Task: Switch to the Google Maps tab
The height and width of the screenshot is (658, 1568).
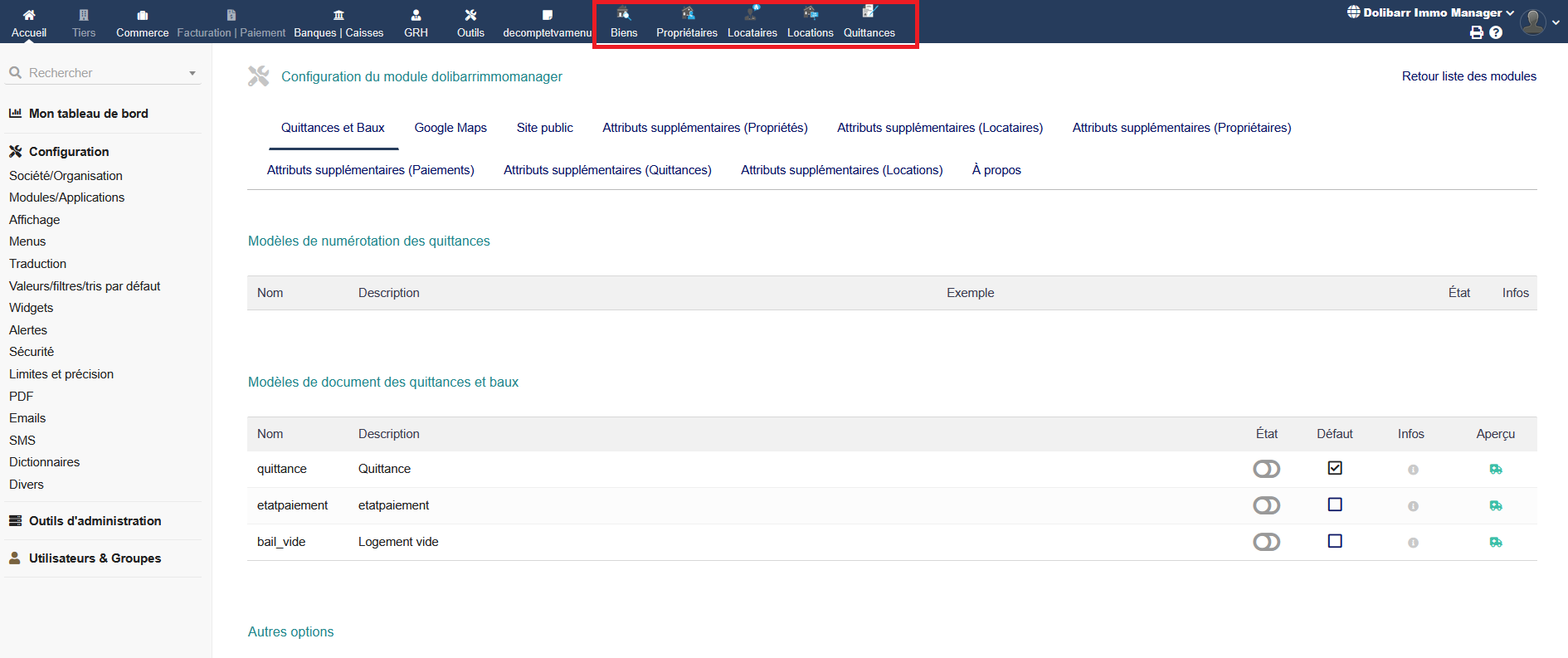Action: point(450,128)
